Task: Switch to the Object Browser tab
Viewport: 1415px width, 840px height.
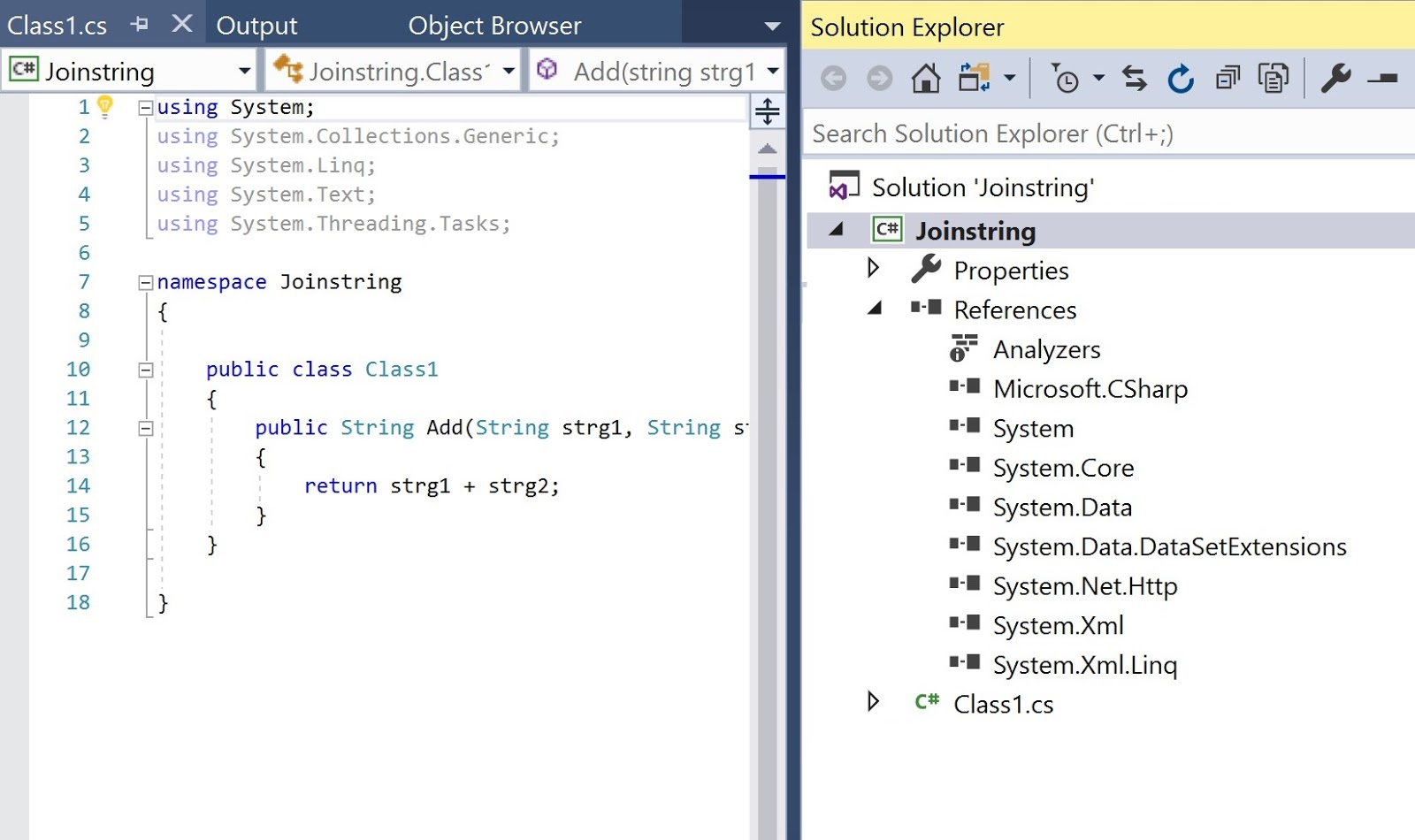Action: pos(493,25)
